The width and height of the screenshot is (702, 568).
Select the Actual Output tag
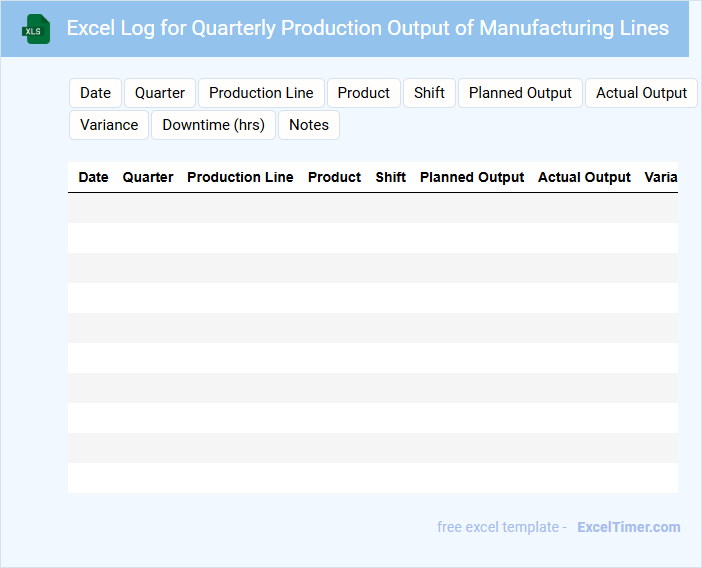pos(641,93)
